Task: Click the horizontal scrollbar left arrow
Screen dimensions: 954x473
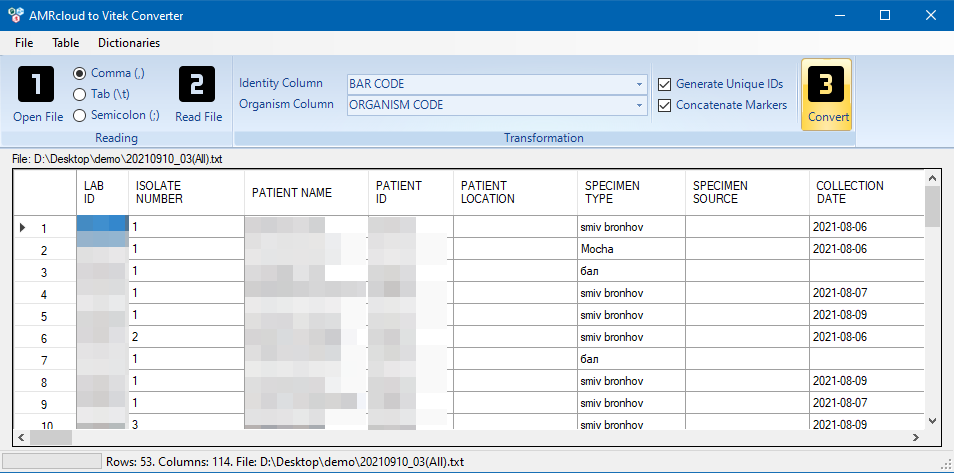Action: pos(21,437)
